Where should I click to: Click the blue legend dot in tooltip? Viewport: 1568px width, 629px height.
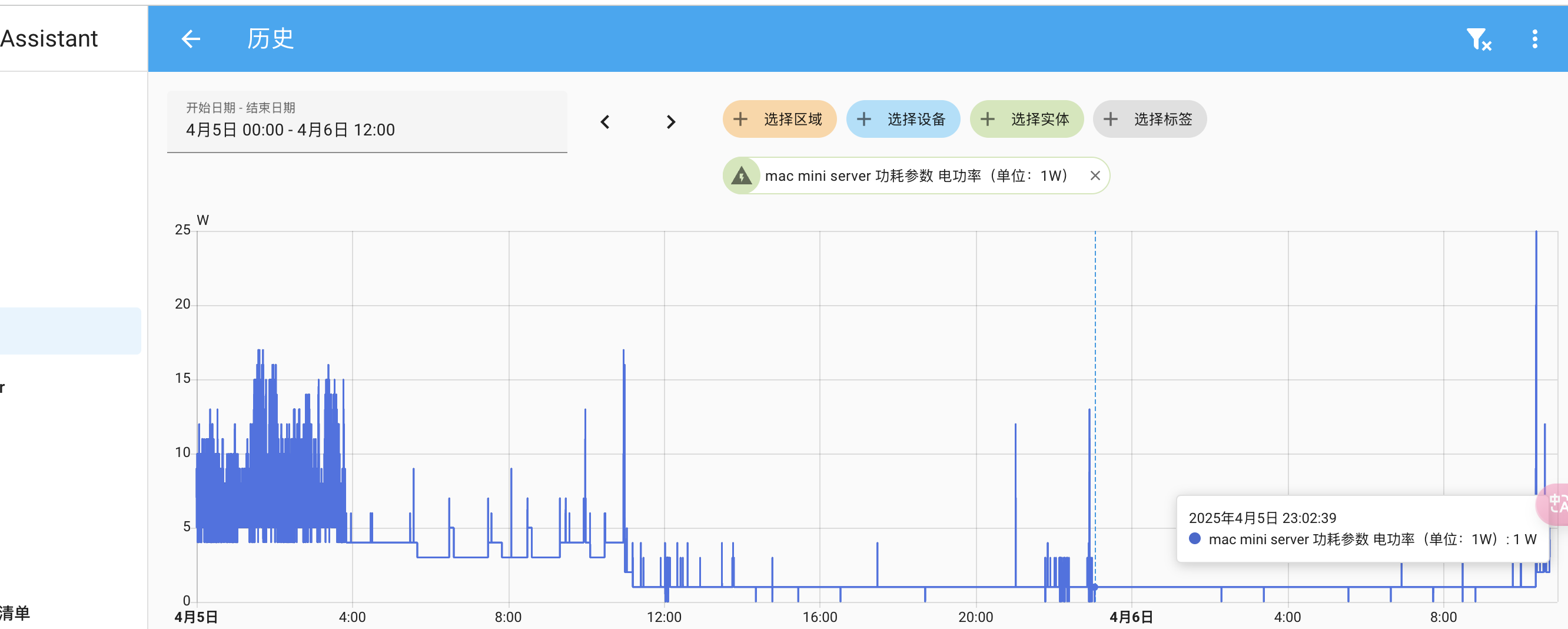click(1194, 538)
